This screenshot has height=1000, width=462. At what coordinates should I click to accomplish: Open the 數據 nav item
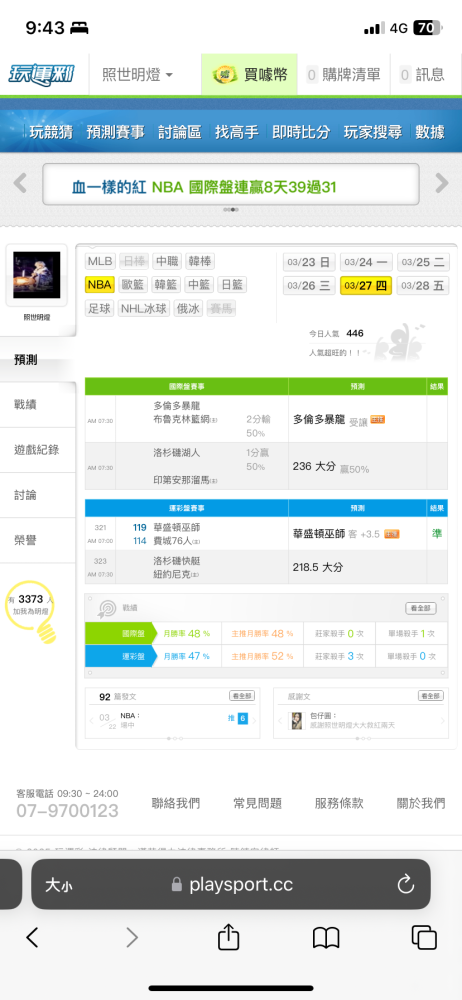429,132
